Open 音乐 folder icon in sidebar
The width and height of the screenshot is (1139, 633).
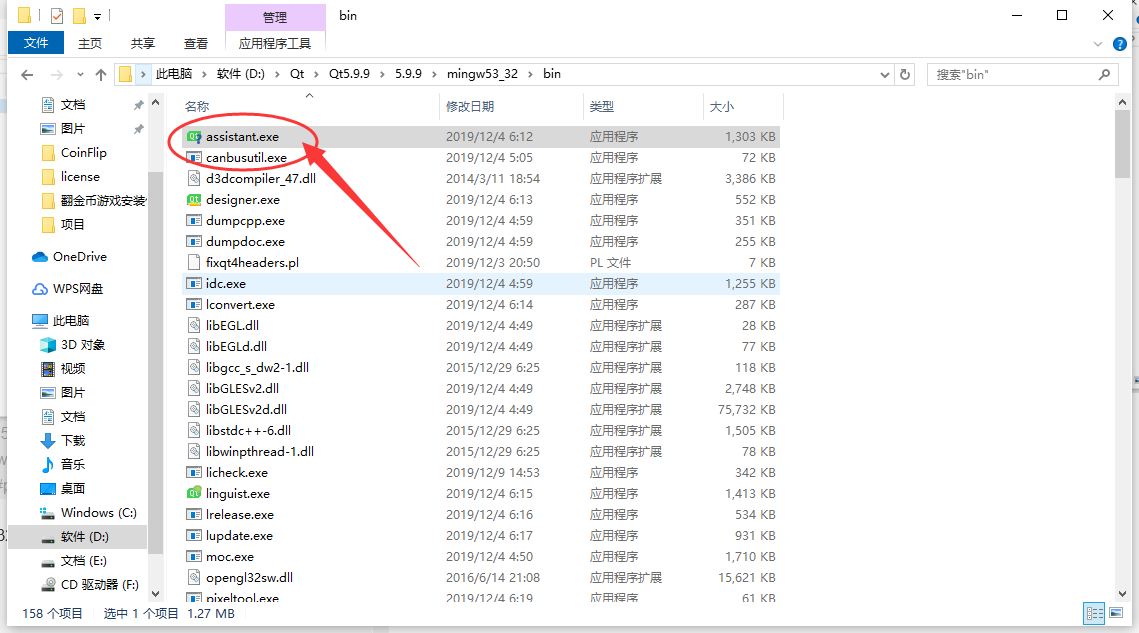coord(48,465)
